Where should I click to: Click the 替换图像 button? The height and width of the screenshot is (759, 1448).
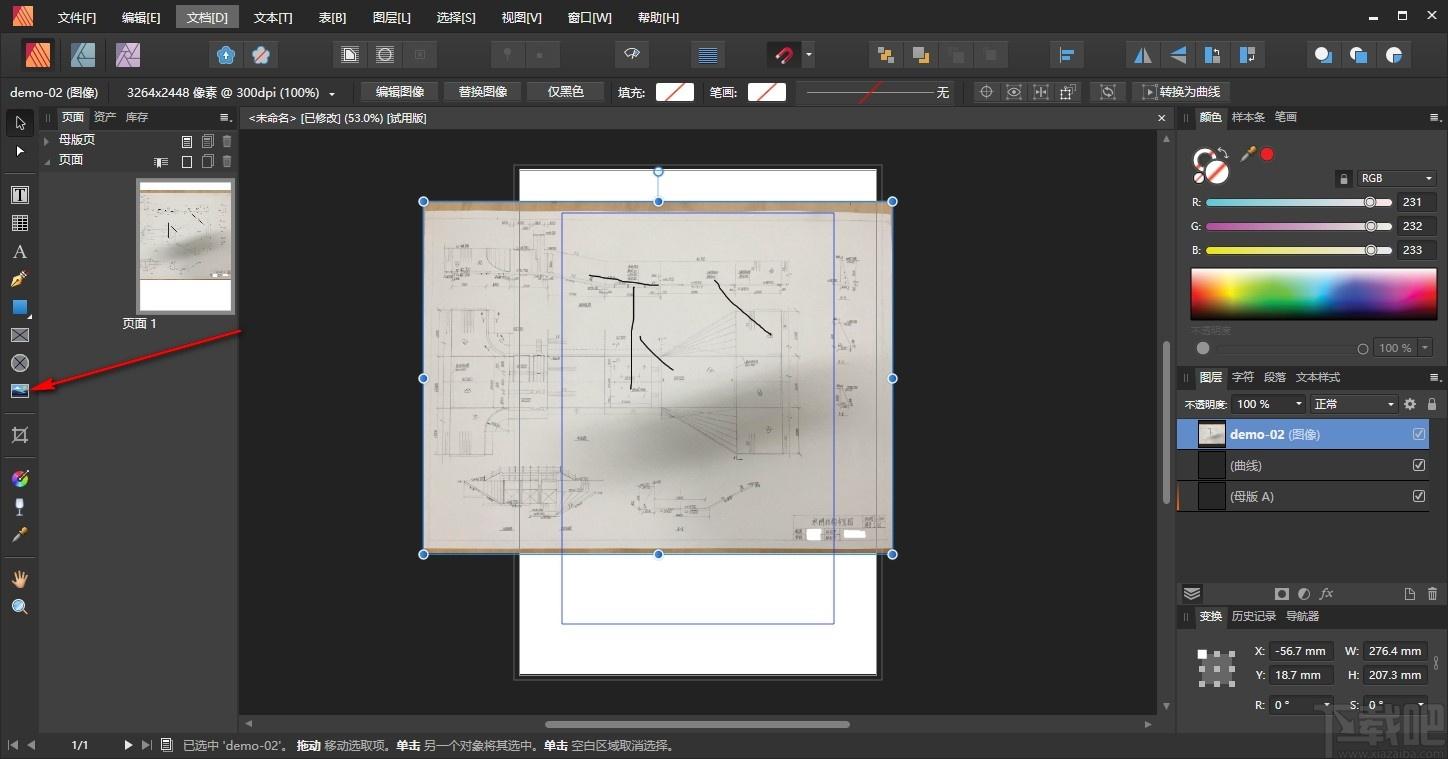[x=483, y=92]
